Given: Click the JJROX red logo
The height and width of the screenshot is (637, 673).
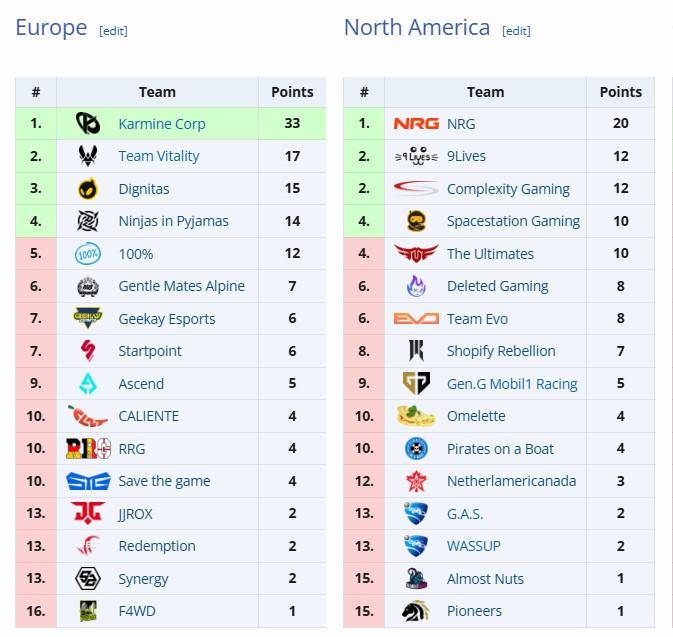Looking at the screenshot, I should (88, 513).
